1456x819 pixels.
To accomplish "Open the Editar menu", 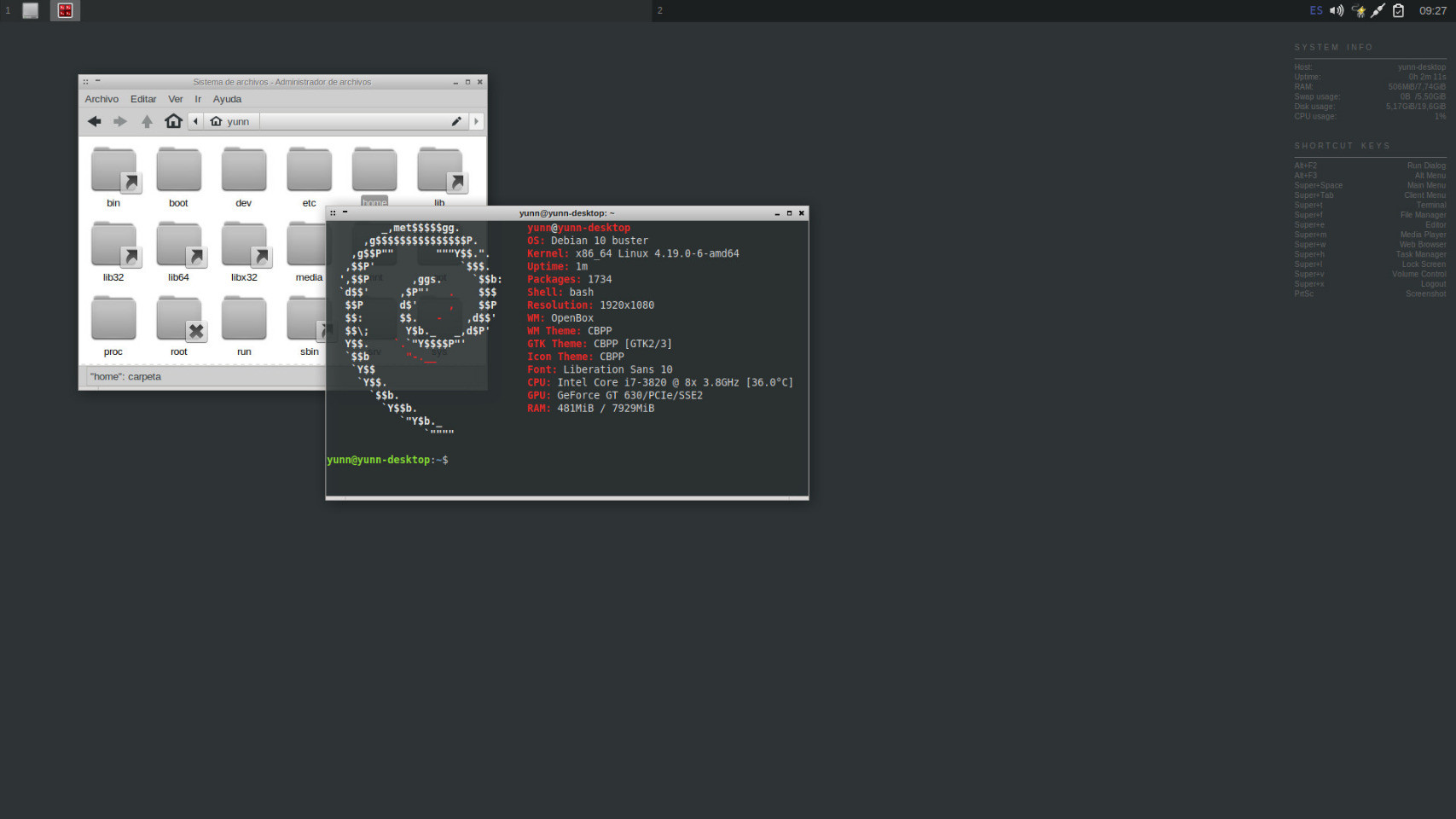I will 143,99.
